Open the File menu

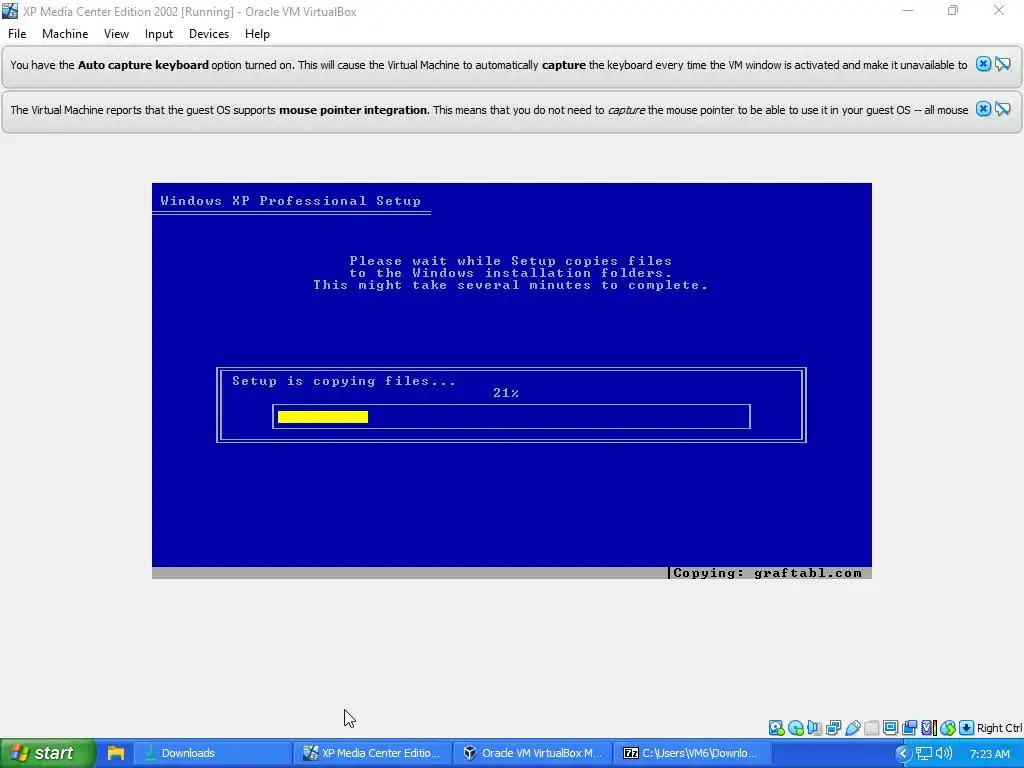[x=17, y=34]
